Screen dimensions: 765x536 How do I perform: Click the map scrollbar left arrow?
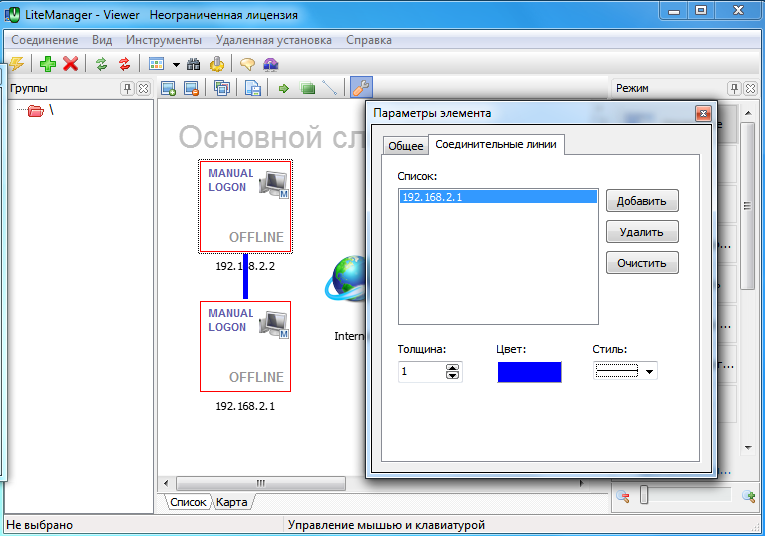pos(166,483)
